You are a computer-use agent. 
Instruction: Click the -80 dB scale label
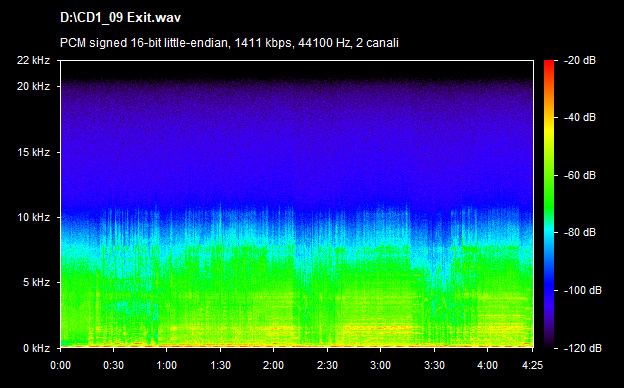point(580,232)
